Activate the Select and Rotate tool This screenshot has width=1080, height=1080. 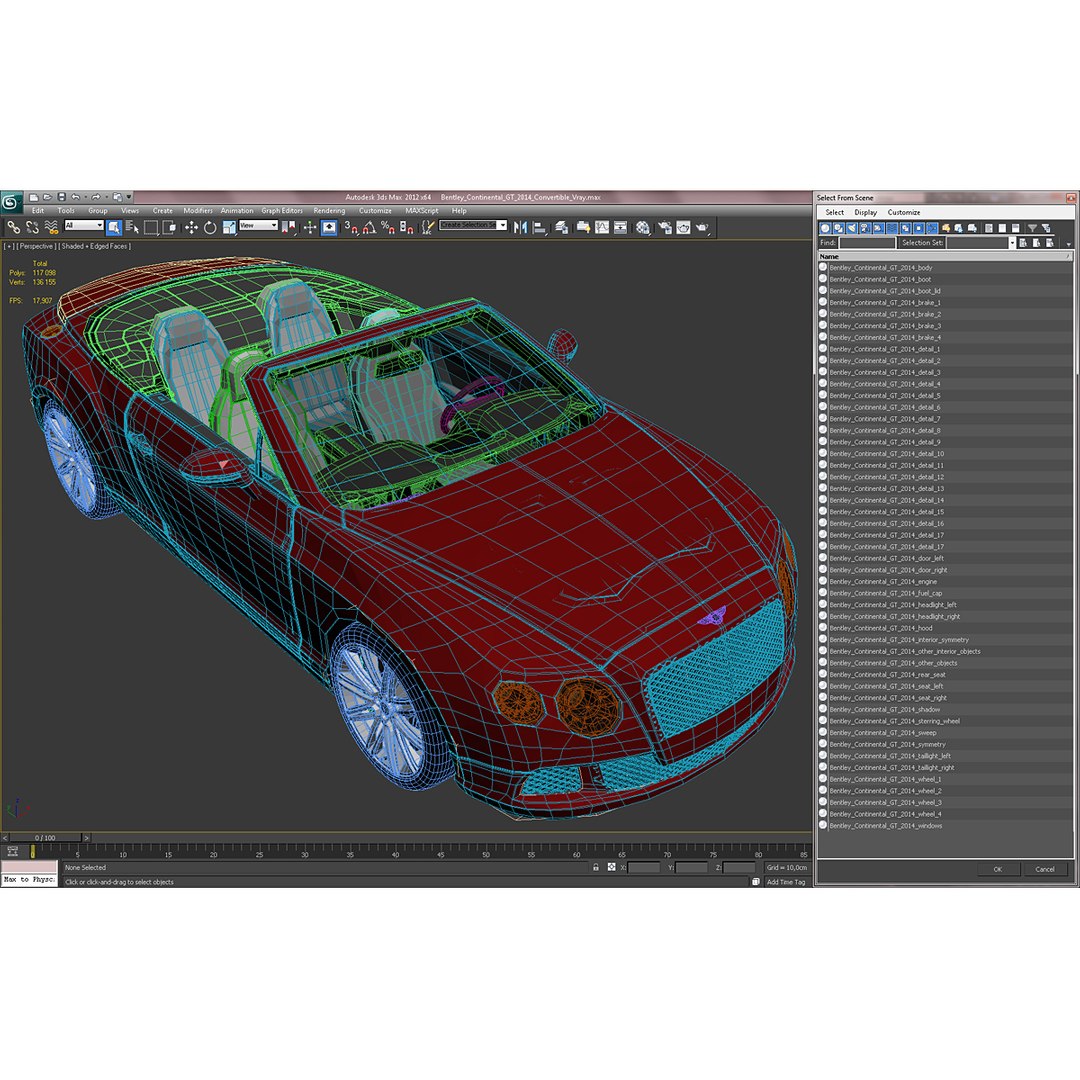click(x=209, y=227)
